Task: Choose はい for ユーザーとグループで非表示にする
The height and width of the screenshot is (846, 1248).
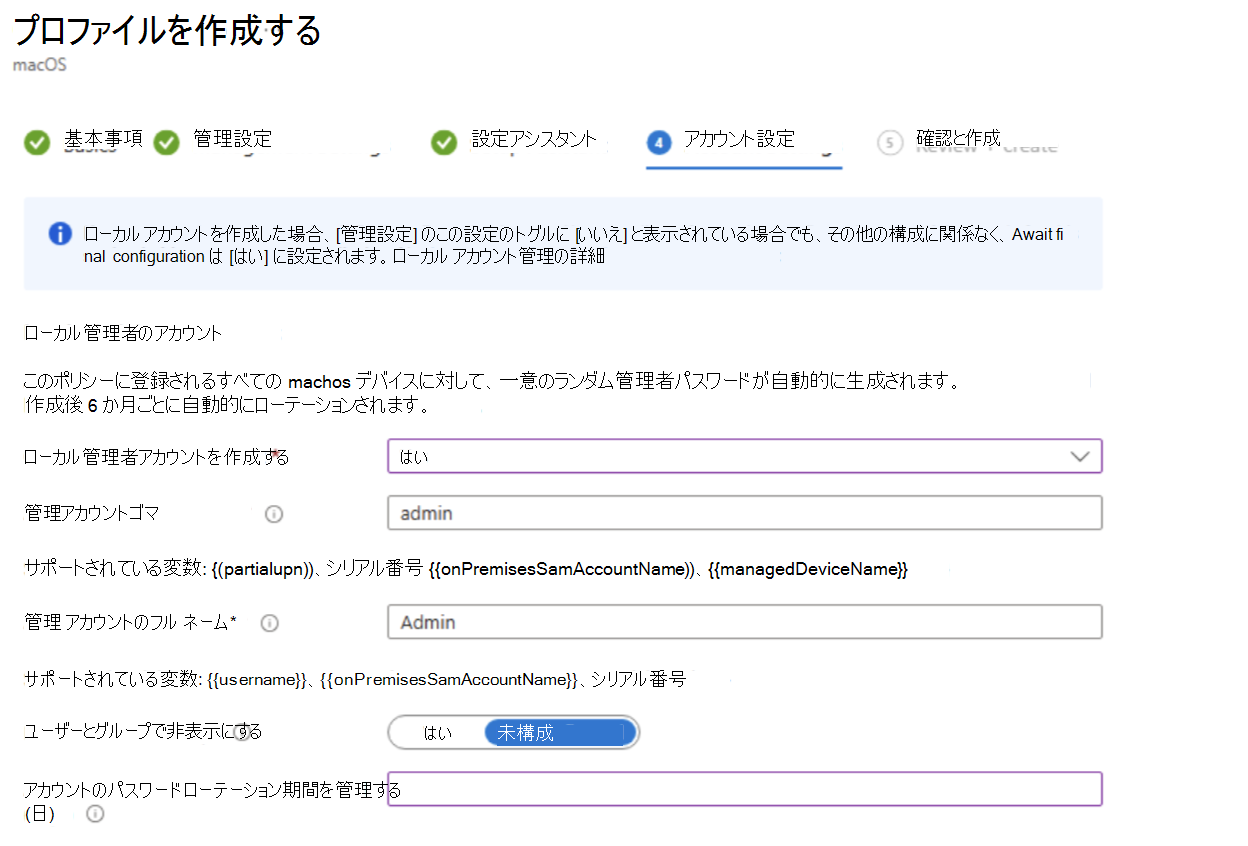Action: [437, 733]
